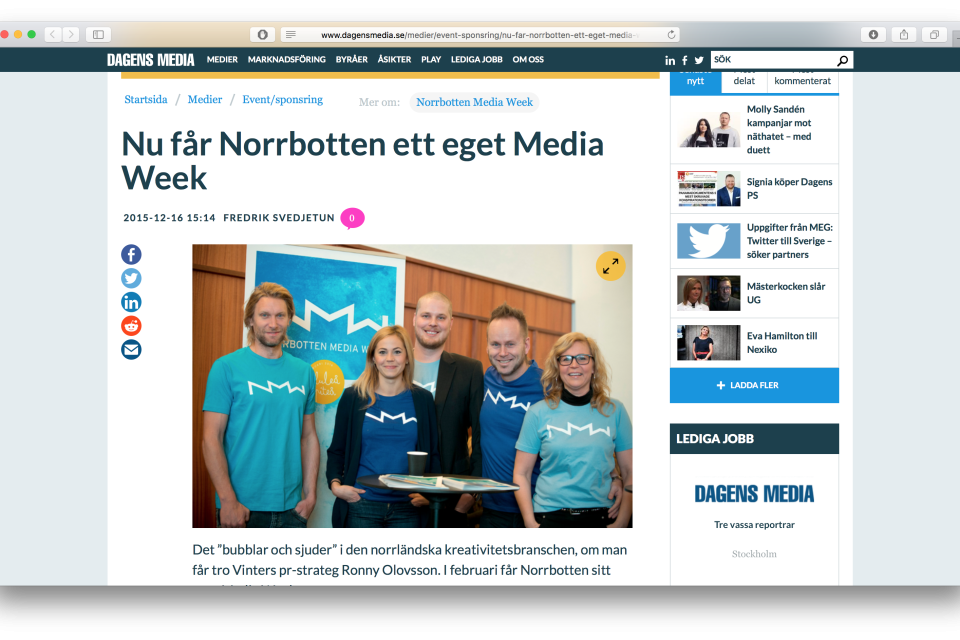Load more stories with LADDA FLER
The width and height of the screenshot is (960, 640).
click(x=754, y=385)
